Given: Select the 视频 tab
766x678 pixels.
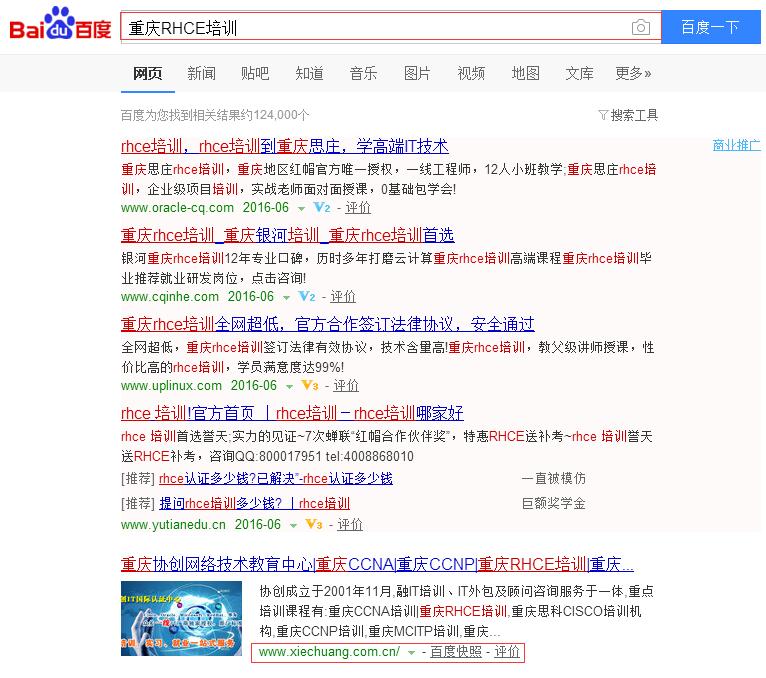Looking at the screenshot, I should tap(471, 73).
